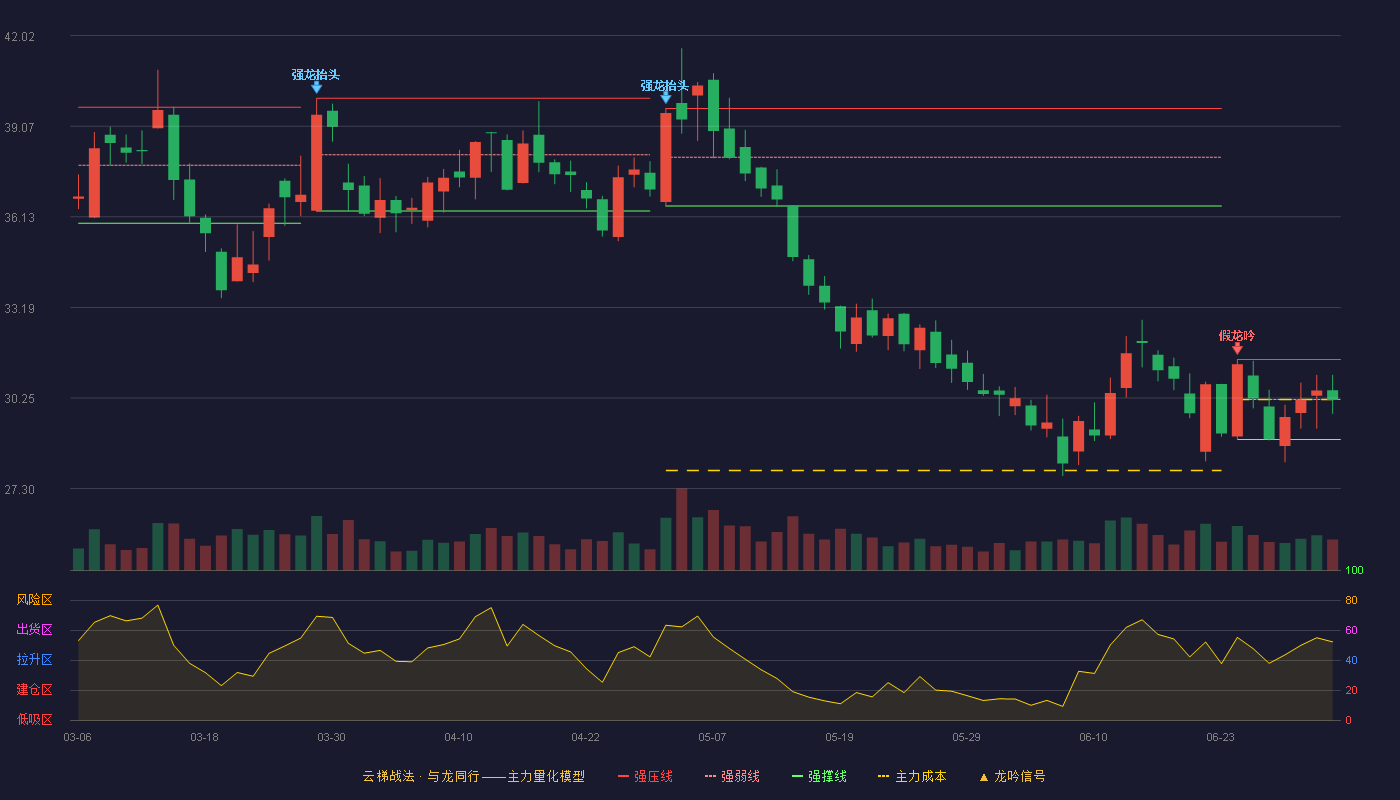
Task: Select the 拉升区 zone label
Action: pyautogui.click(x=34, y=660)
